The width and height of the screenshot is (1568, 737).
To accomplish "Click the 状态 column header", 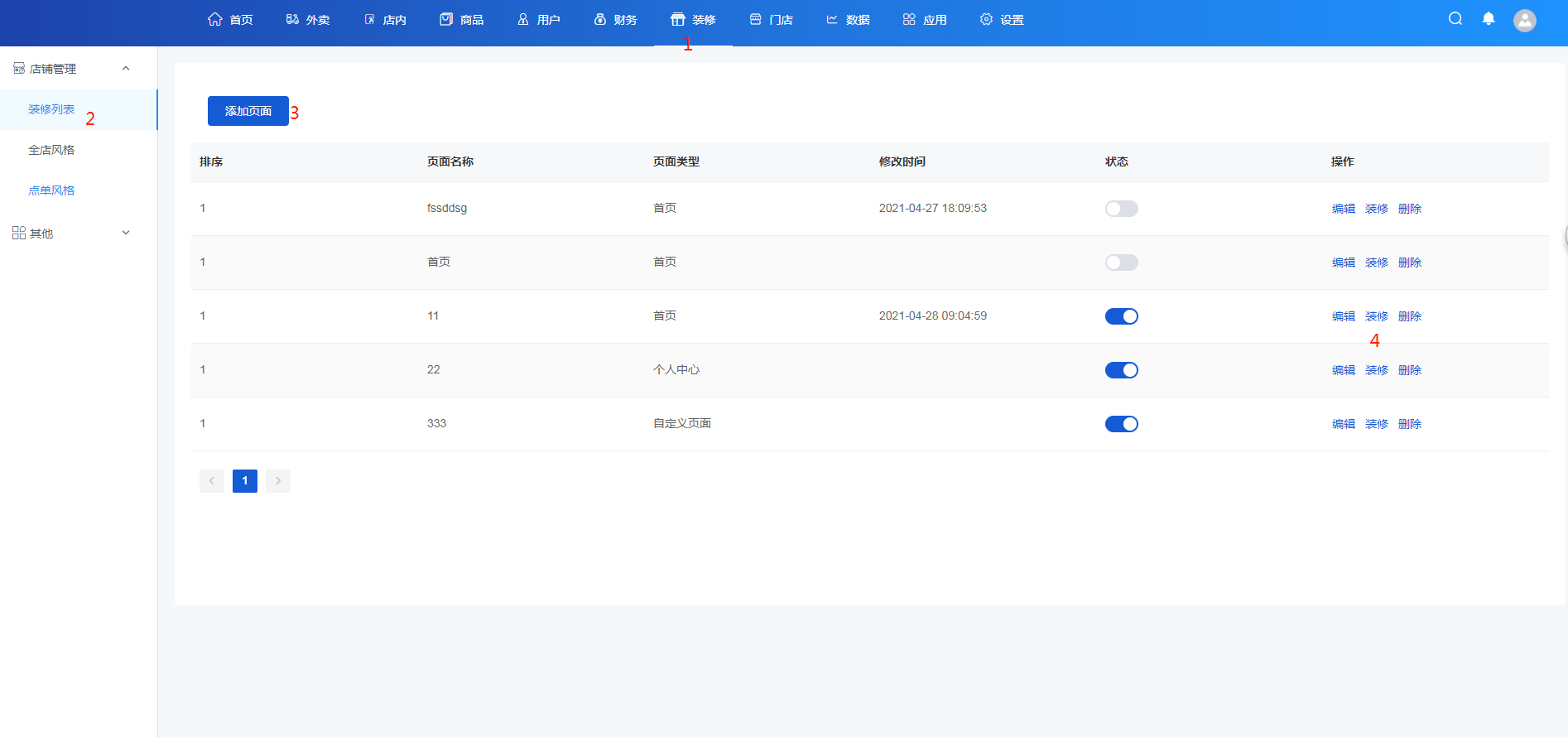I will pos(1117,161).
